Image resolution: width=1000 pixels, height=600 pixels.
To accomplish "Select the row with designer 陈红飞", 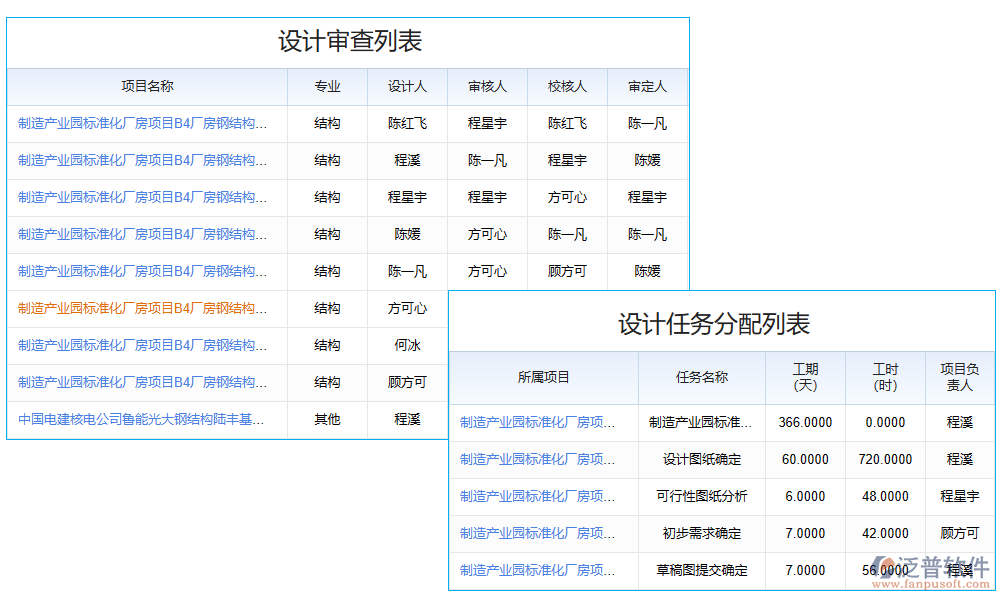I will click(x=407, y=123).
